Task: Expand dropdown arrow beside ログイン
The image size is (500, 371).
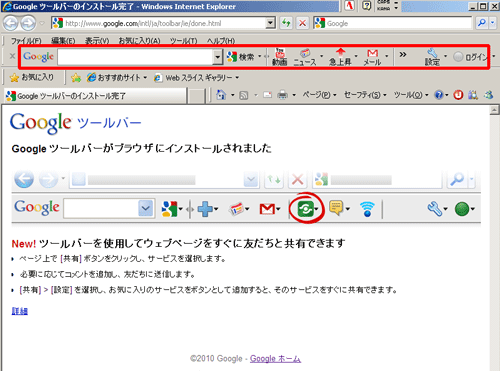Action: (x=494, y=56)
